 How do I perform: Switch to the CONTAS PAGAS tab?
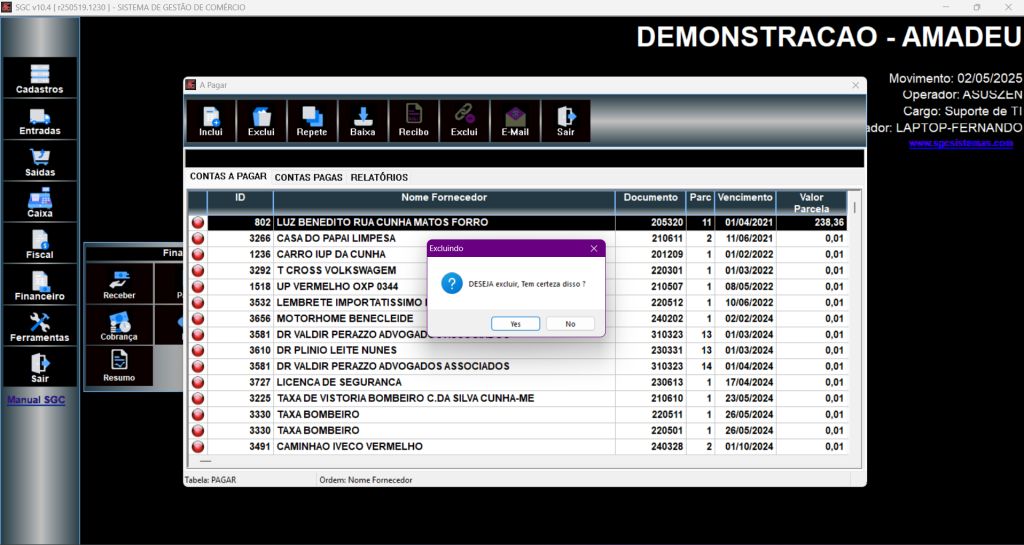pyautogui.click(x=308, y=178)
